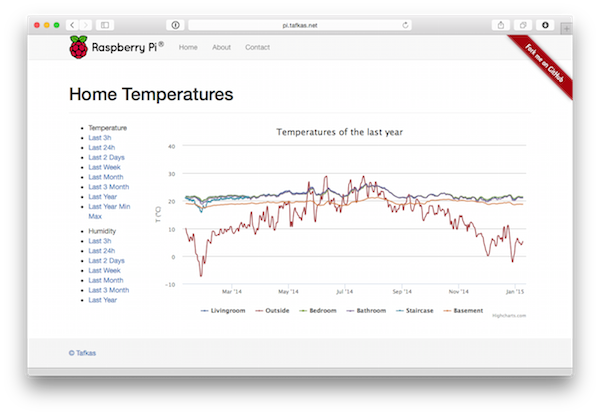Open the Share icon in Safari toolbar
Image resolution: width=600 pixels, height=415 pixels.
[x=501, y=25]
